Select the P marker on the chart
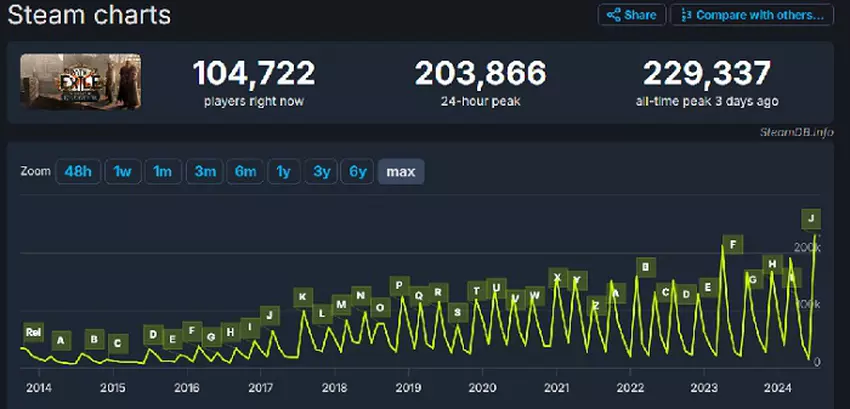850x409 pixels. tap(399, 286)
